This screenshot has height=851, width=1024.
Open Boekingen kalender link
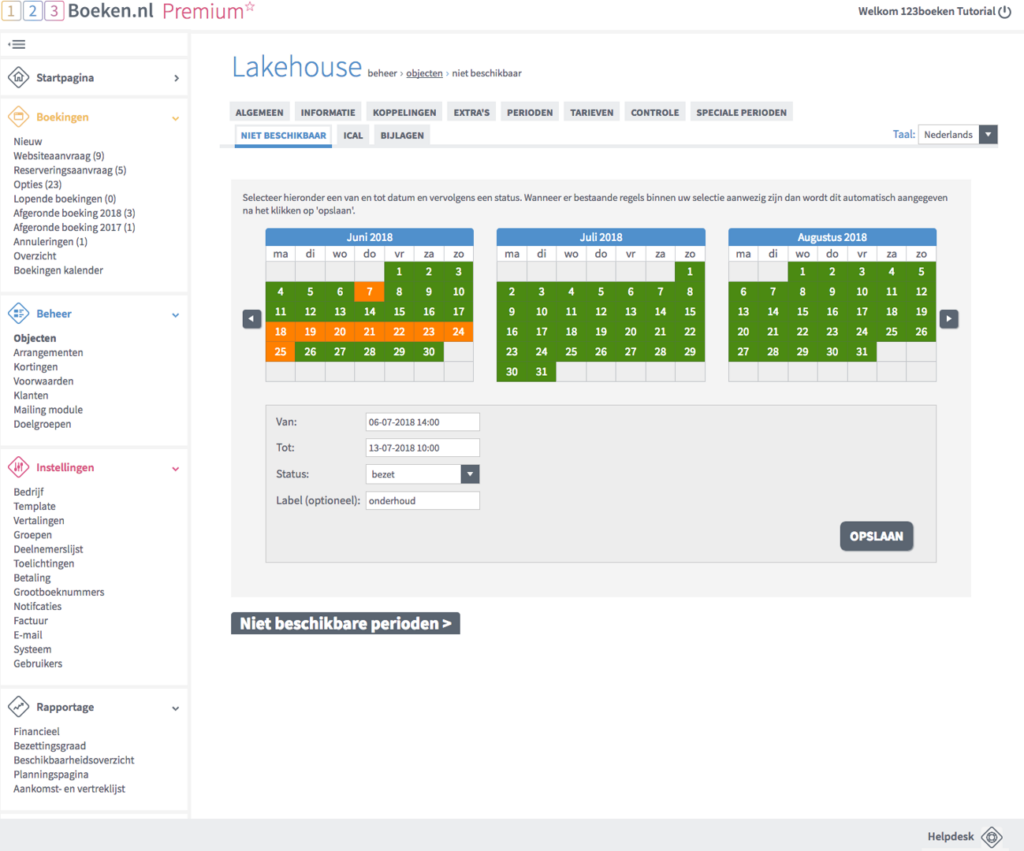click(58, 270)
